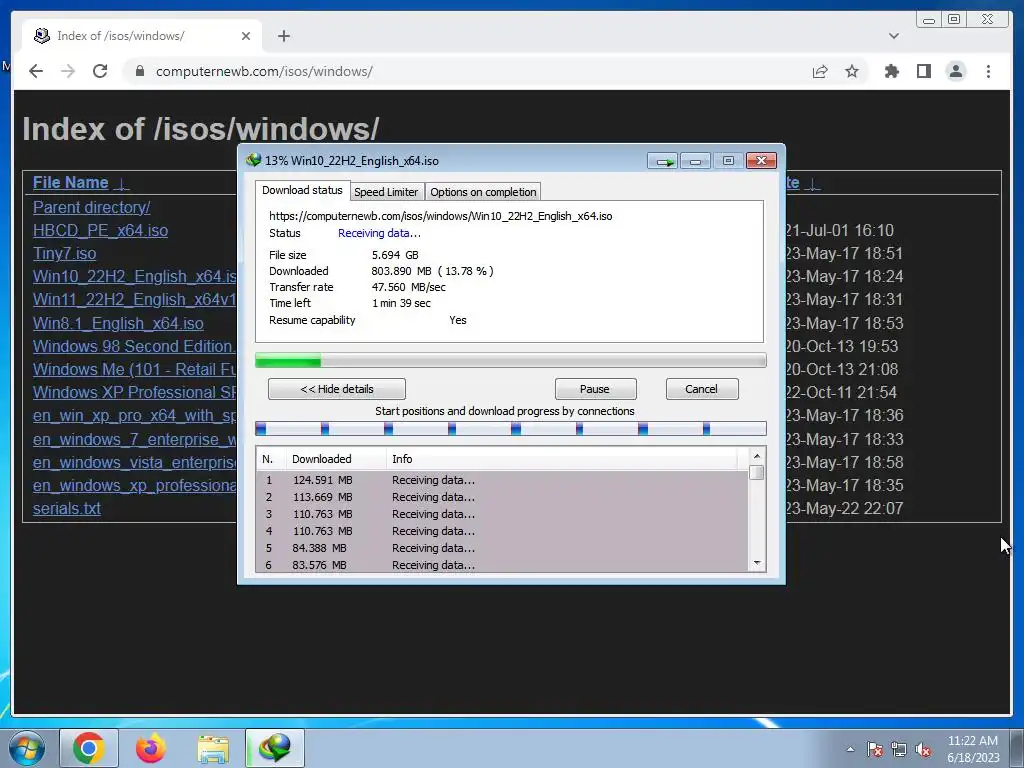Click the connections progress segment bar
Viewport: 1024px width, 768px height.
tap(510, 428)
